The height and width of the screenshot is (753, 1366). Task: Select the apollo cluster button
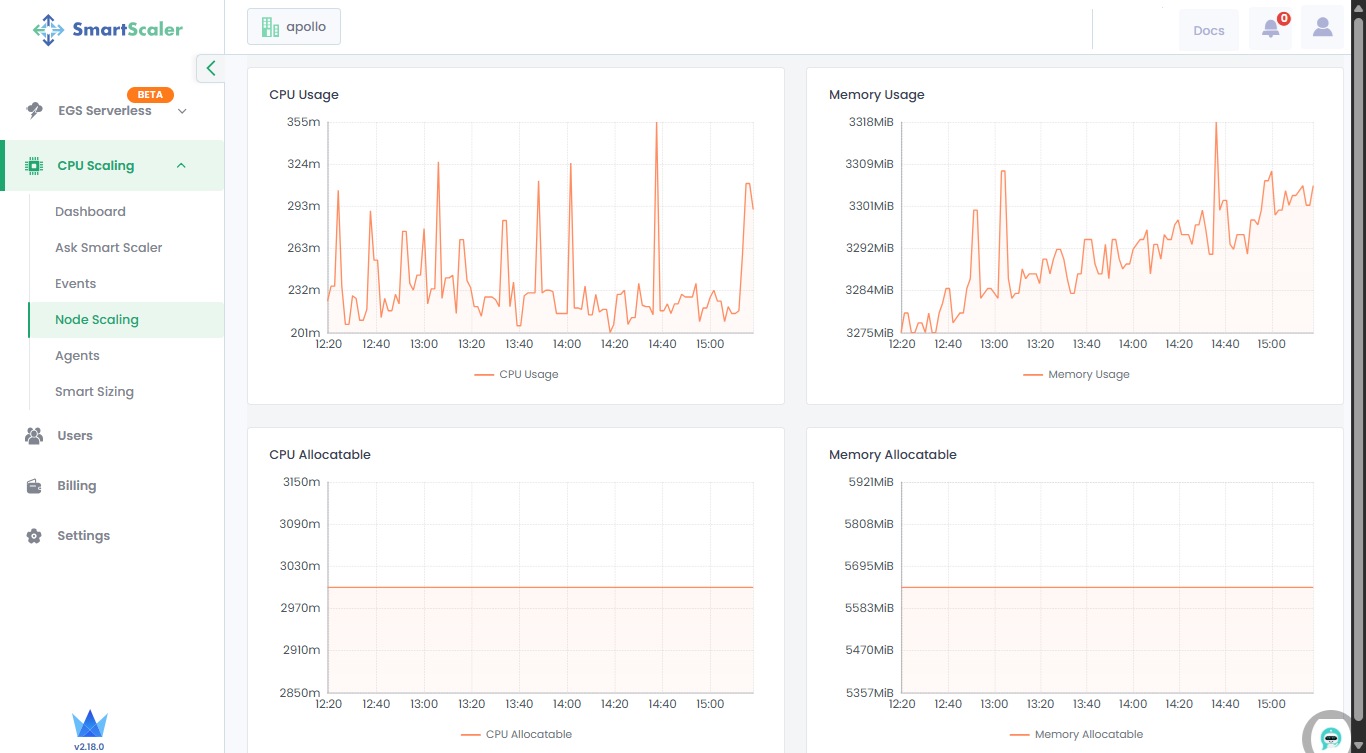294,27
